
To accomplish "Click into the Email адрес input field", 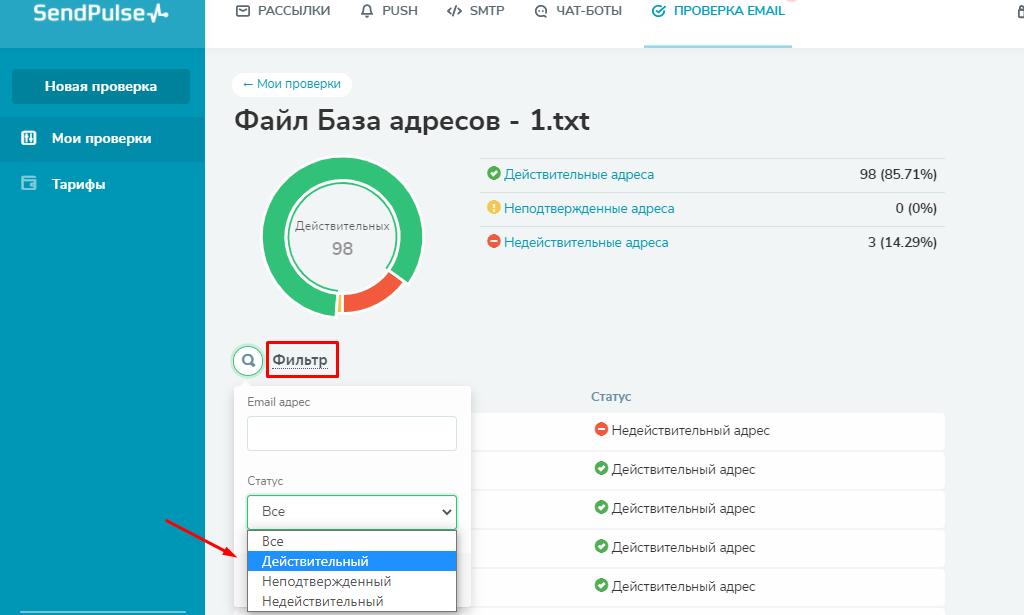I will point(352,433).
